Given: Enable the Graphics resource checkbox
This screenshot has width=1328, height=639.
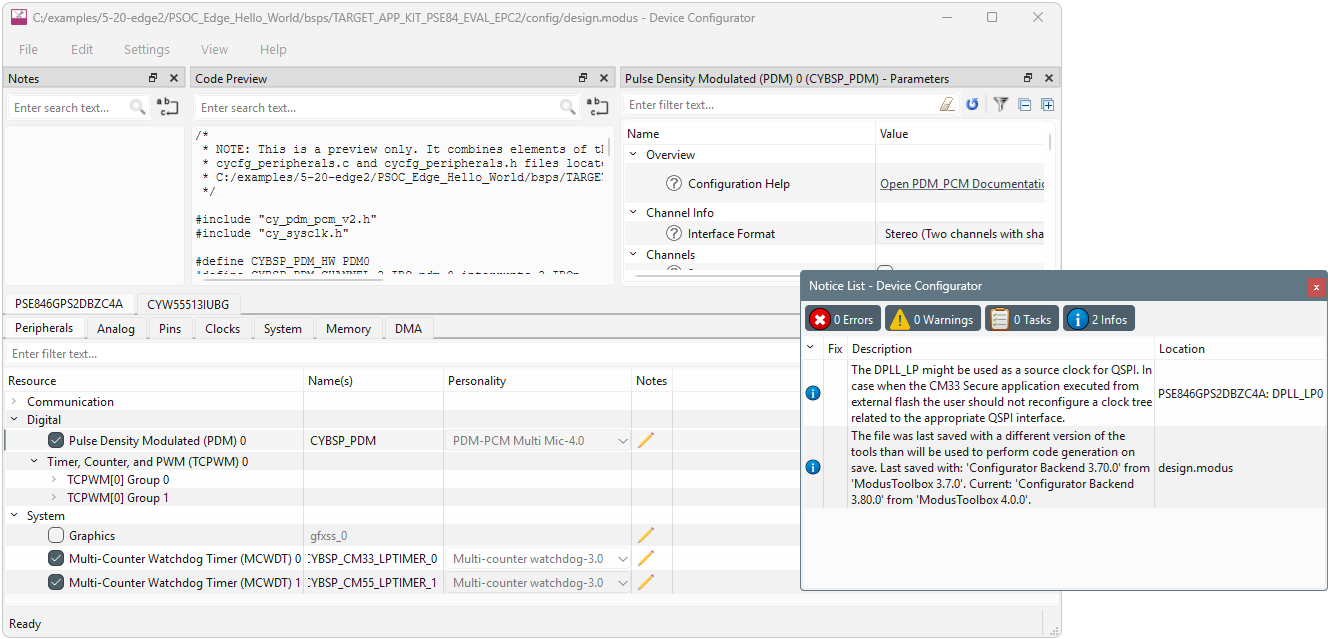Looking at the screenshot, I should pos(56,536).
